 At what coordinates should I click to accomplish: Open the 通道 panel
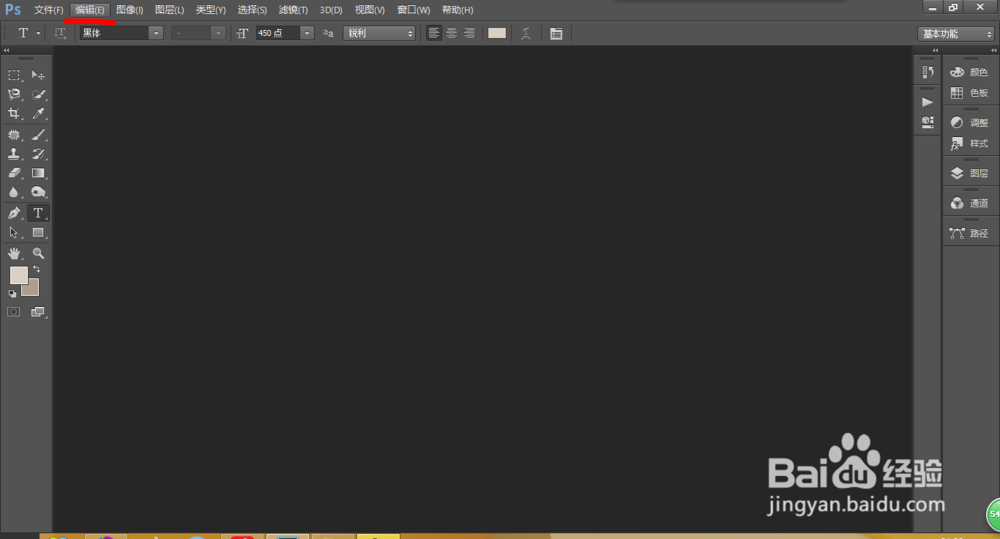(x=969, y=203)
